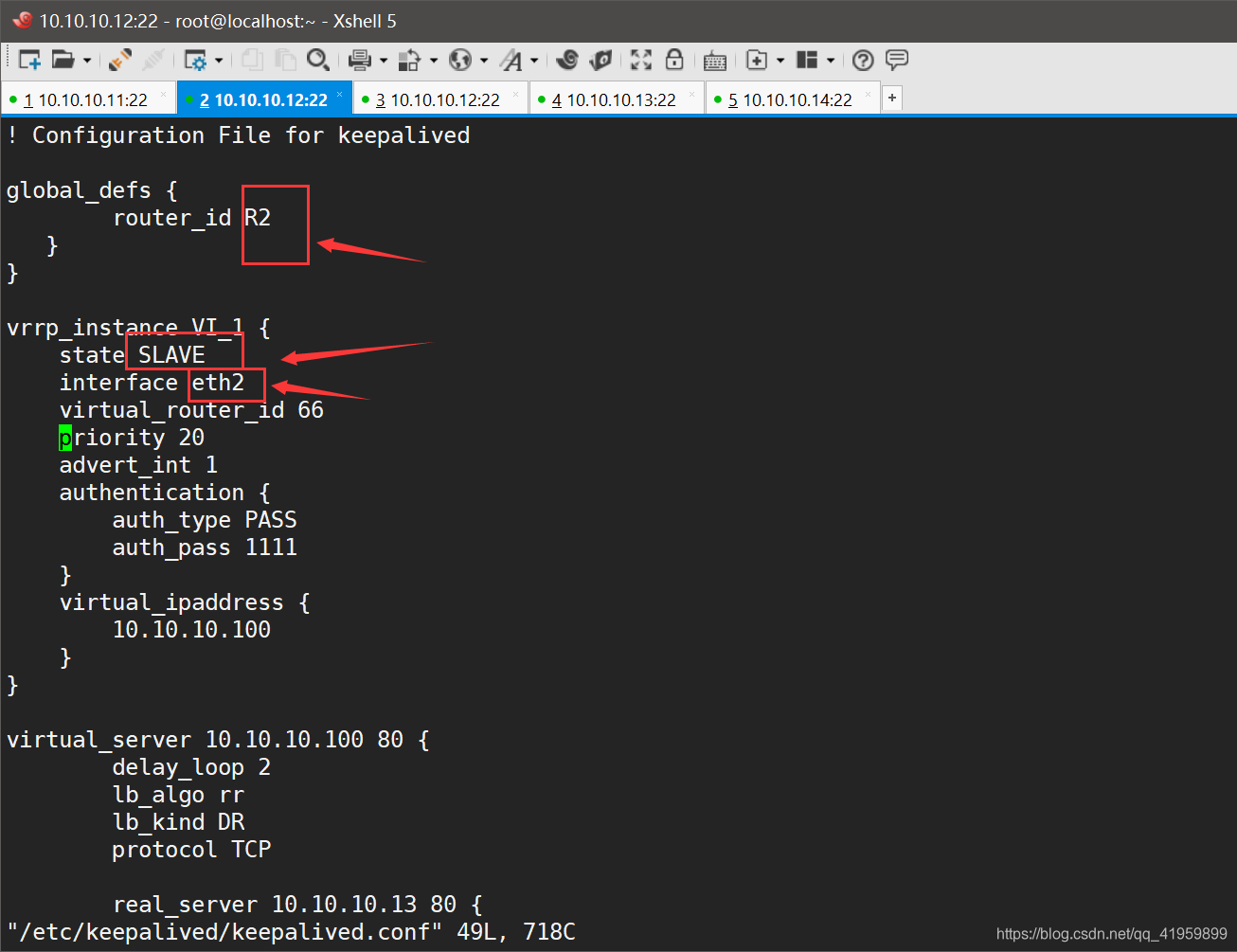The width and height of the screenshot is (1237, 952).
Task: Expand the Encoding dropdown arrow
Action: click(x=484, y=61)
